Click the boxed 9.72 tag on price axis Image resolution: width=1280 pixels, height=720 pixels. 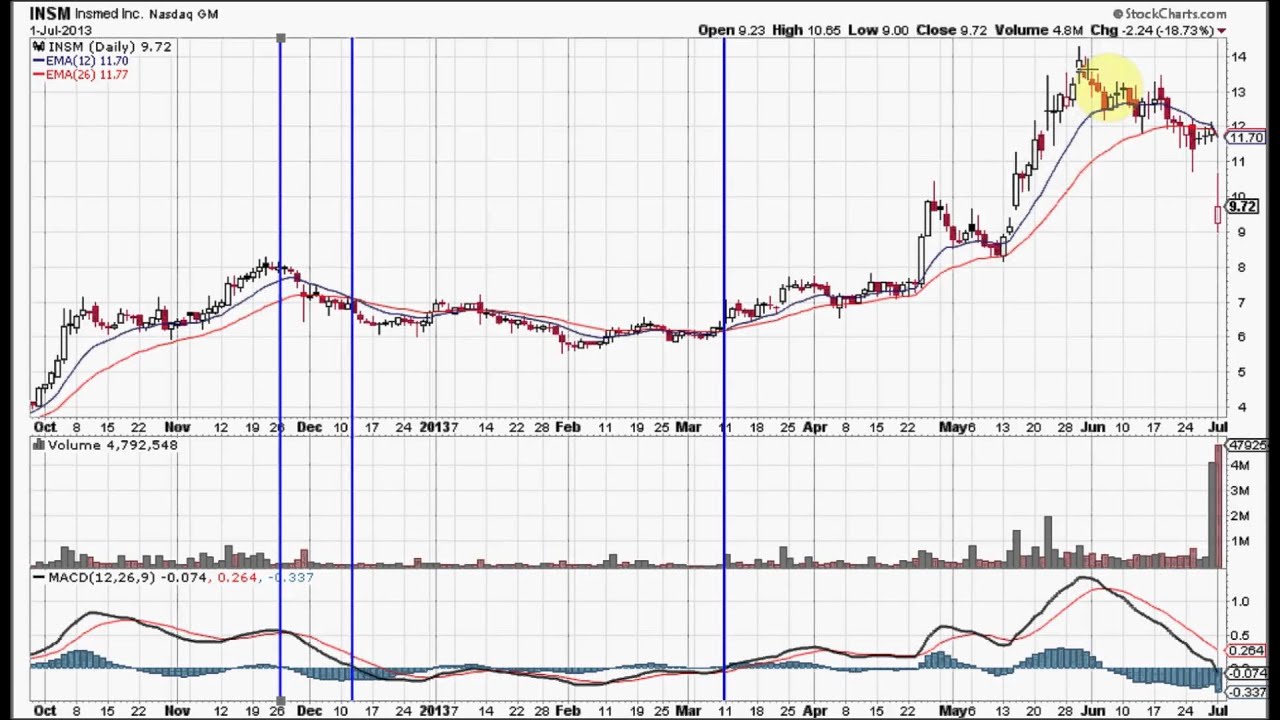tap(1241, 206)
